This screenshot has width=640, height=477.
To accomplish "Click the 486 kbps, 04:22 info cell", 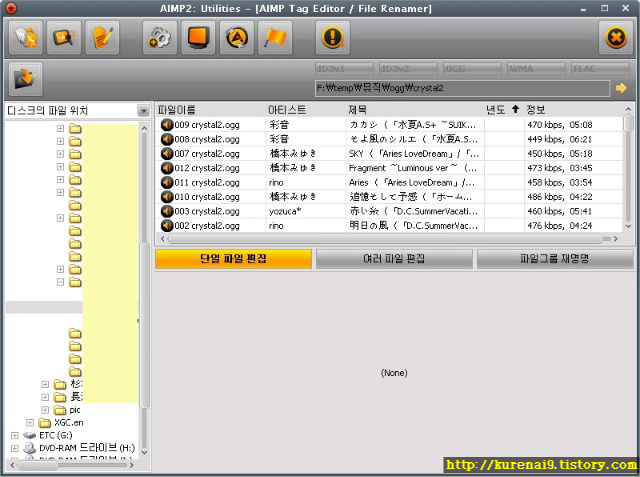I will pyautogui.click(x=559, y=197).
